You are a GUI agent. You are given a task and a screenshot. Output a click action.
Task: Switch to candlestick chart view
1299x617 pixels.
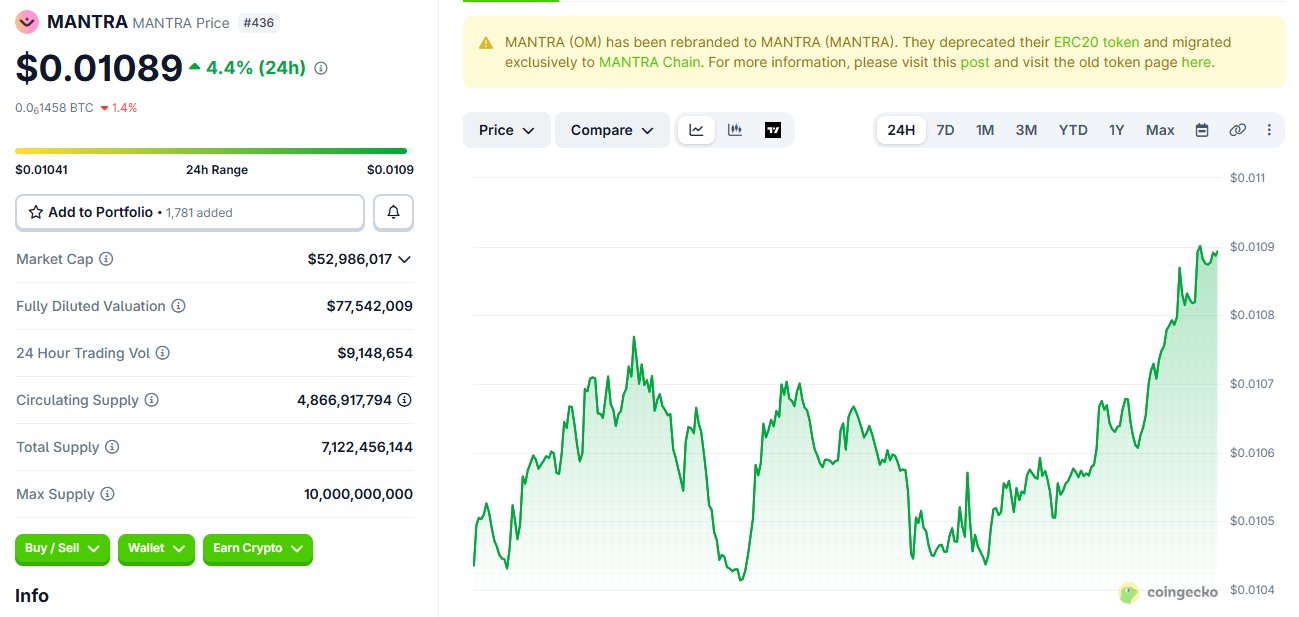click(735, 130)
